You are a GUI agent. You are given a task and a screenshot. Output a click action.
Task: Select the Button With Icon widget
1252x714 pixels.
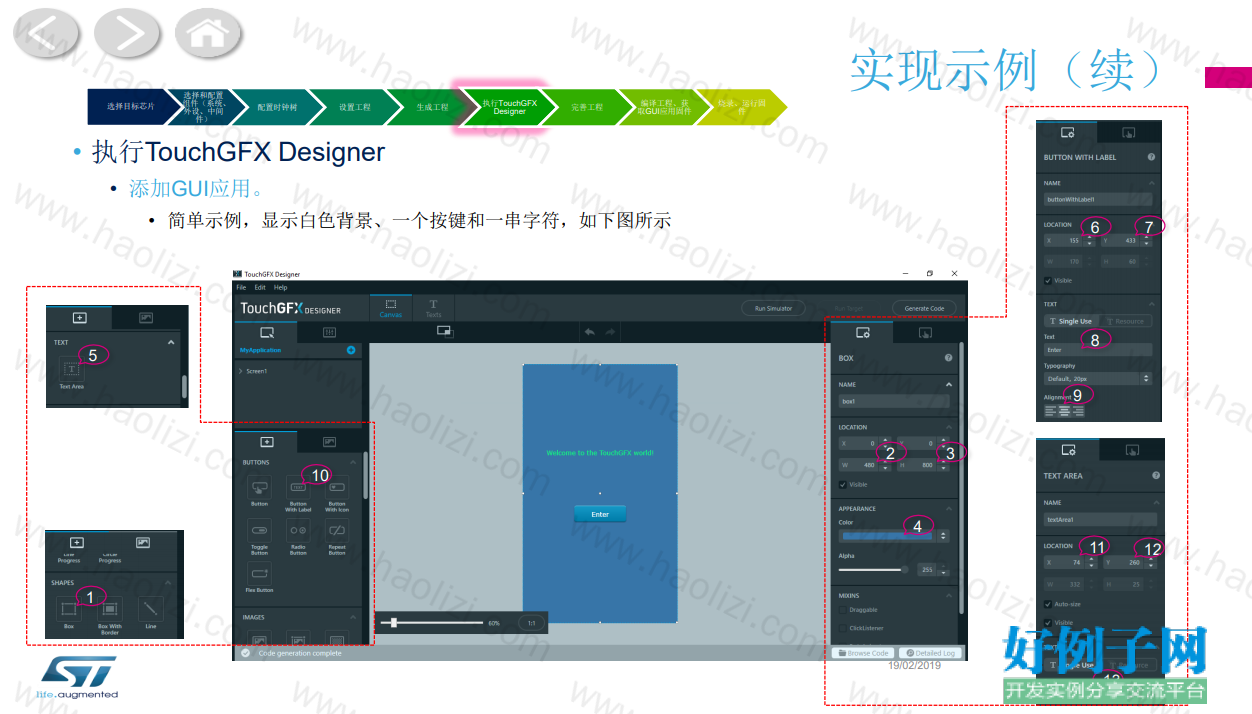(337, 488)
